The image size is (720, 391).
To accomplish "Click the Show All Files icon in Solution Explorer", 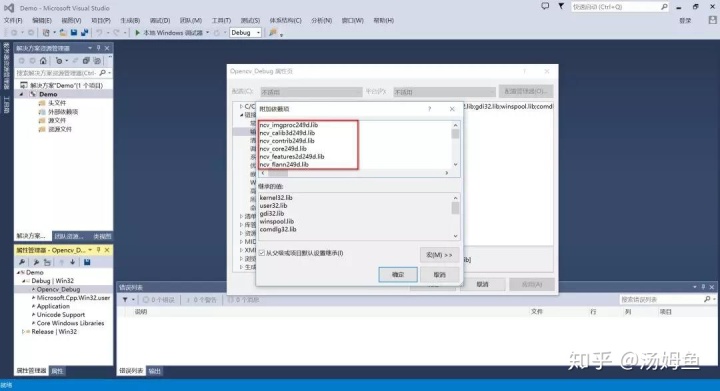I will [97, 61].
